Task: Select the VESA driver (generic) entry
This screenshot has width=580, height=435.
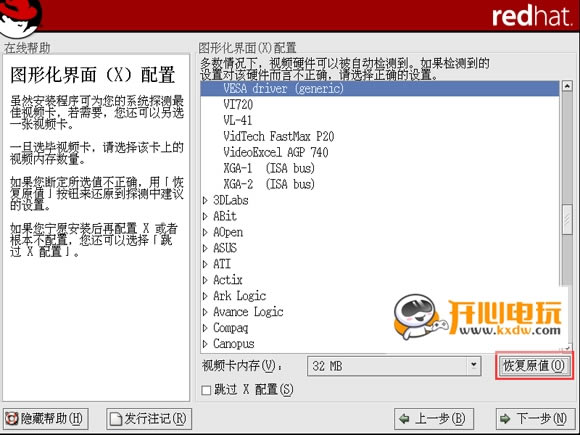Action: tap(380, 89)
